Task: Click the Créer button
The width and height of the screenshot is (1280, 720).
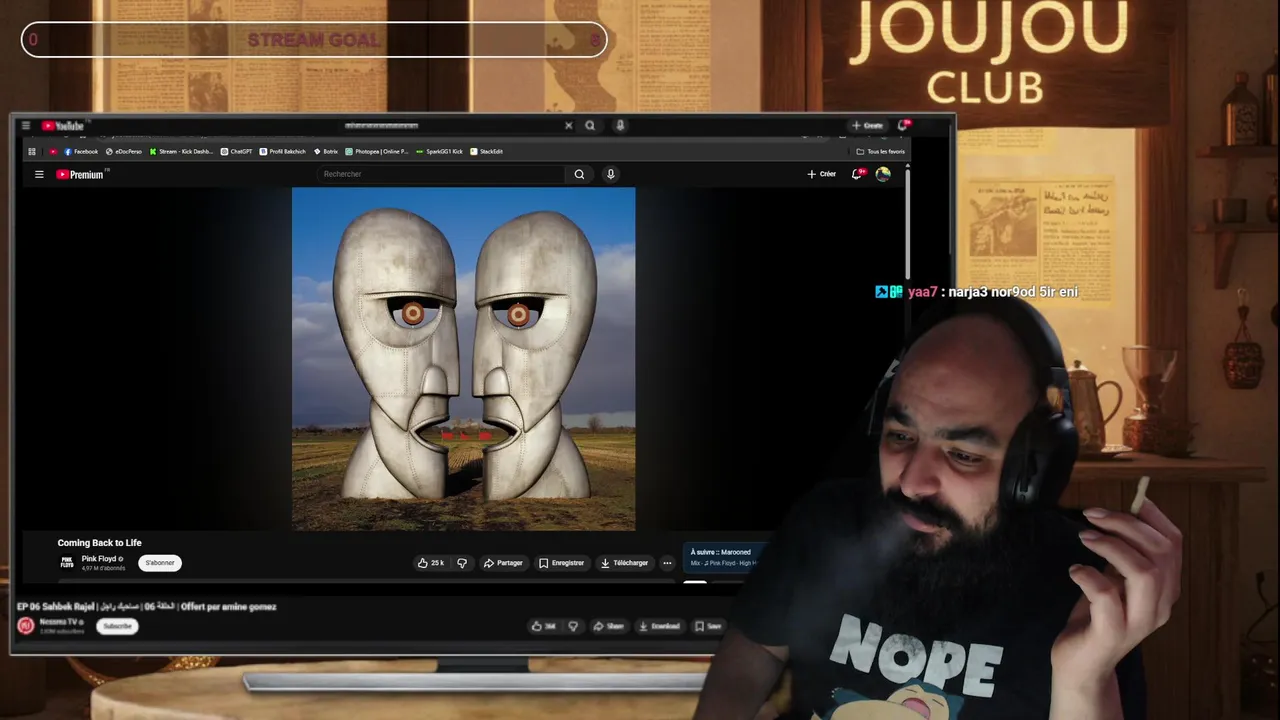Action: [x=821, y=174]
